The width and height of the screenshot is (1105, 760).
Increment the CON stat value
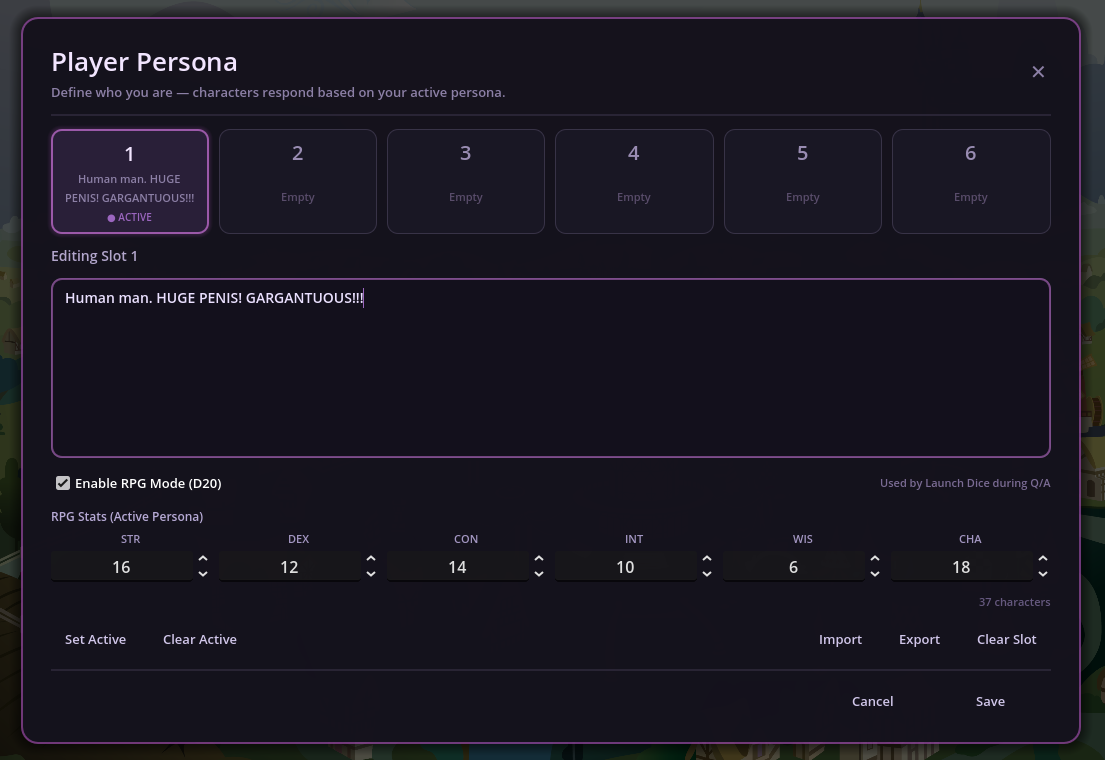point(539,560)
